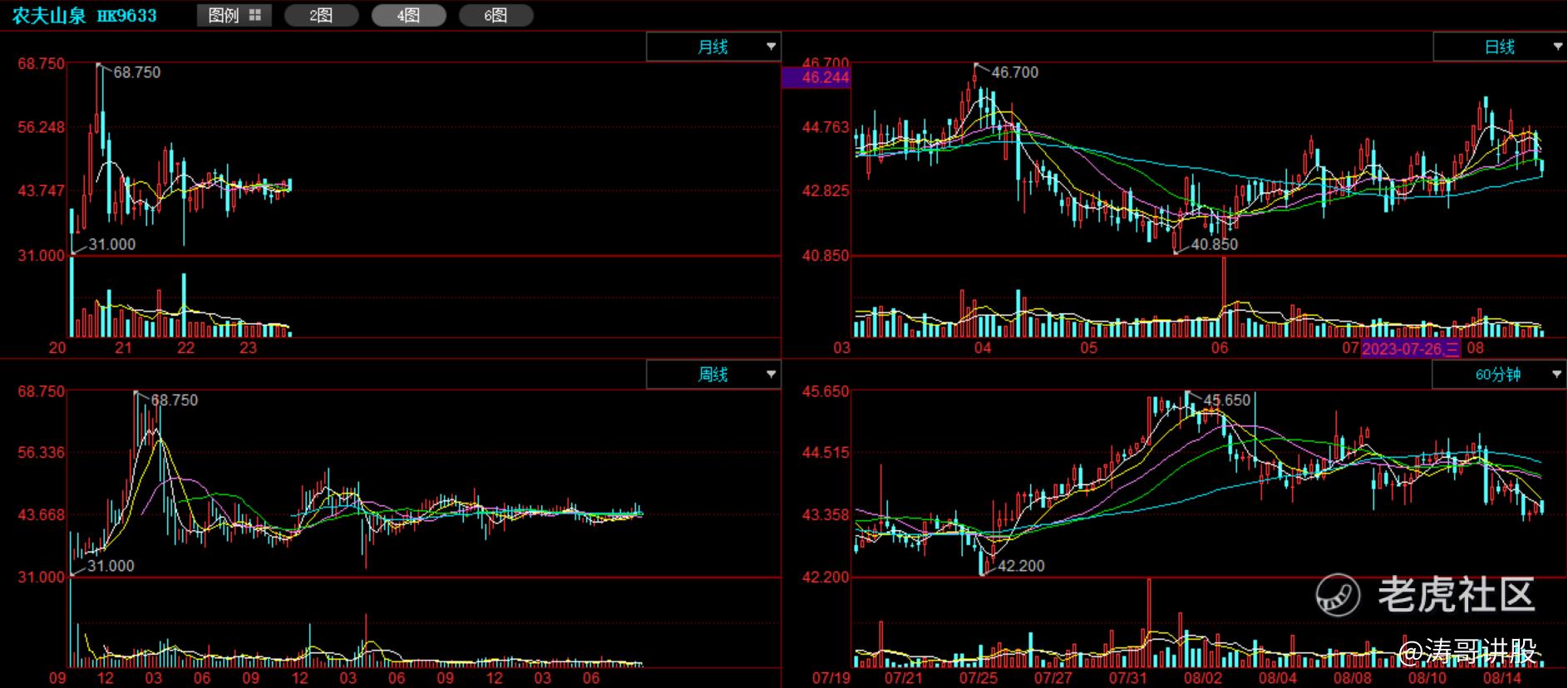This screenshot has width=1568, height=688.
Task: Open the 日线 period dropdown
Action: pos(1500,47)
